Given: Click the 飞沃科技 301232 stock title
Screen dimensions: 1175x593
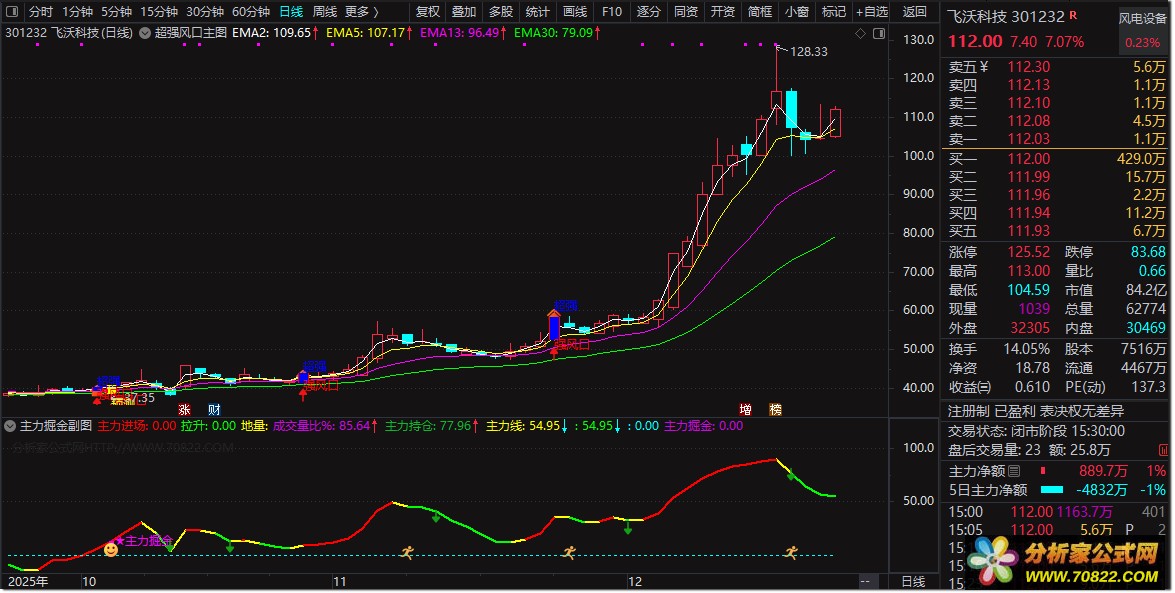Looking at the screenshot, I should (1006, 16).
